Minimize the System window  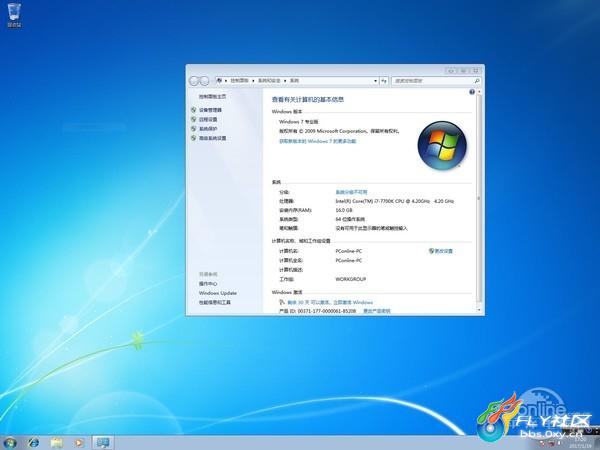click(451, 70)
